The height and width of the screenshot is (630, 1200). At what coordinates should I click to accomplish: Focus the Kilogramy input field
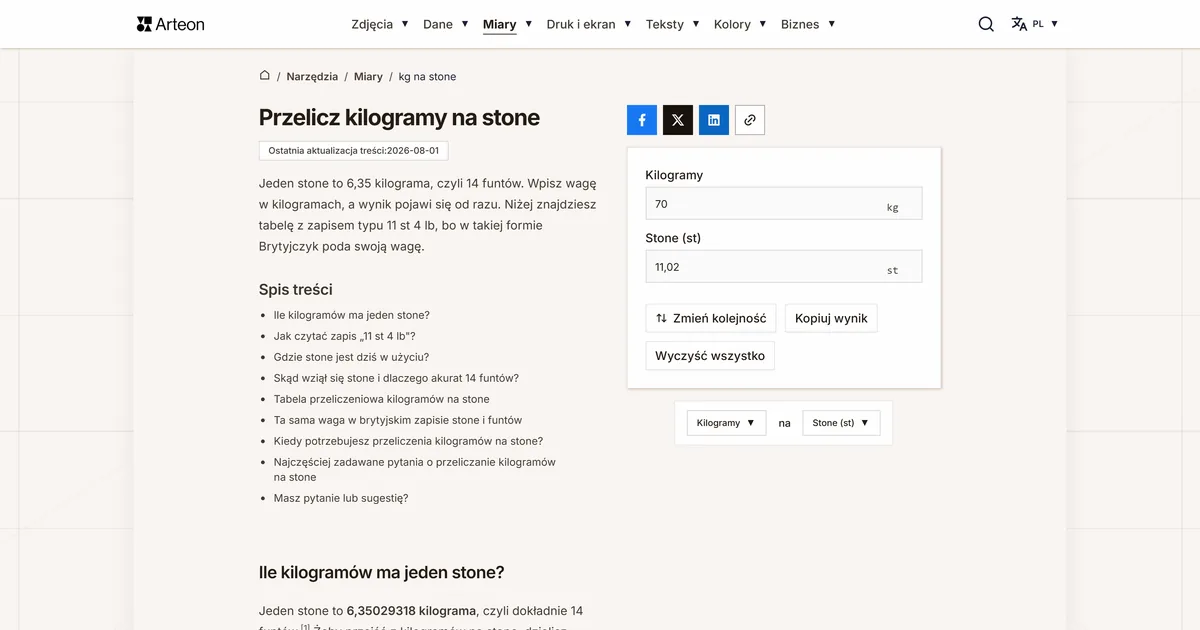[x=784, y=204]
